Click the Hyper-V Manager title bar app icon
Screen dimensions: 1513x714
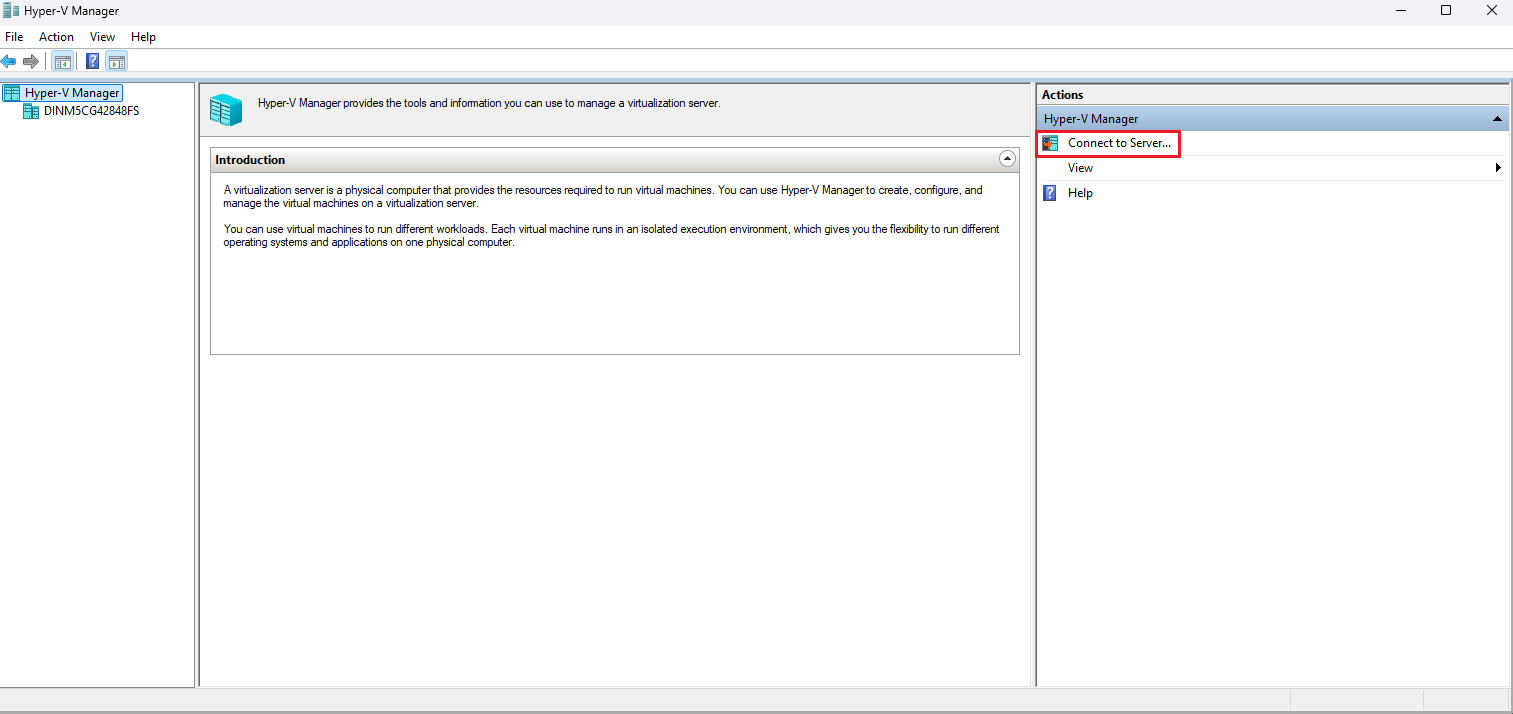click(11, 11)
